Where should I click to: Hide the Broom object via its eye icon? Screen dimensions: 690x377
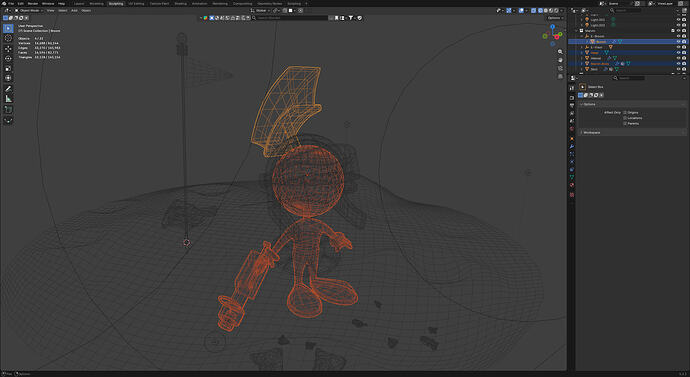[679, 42]
